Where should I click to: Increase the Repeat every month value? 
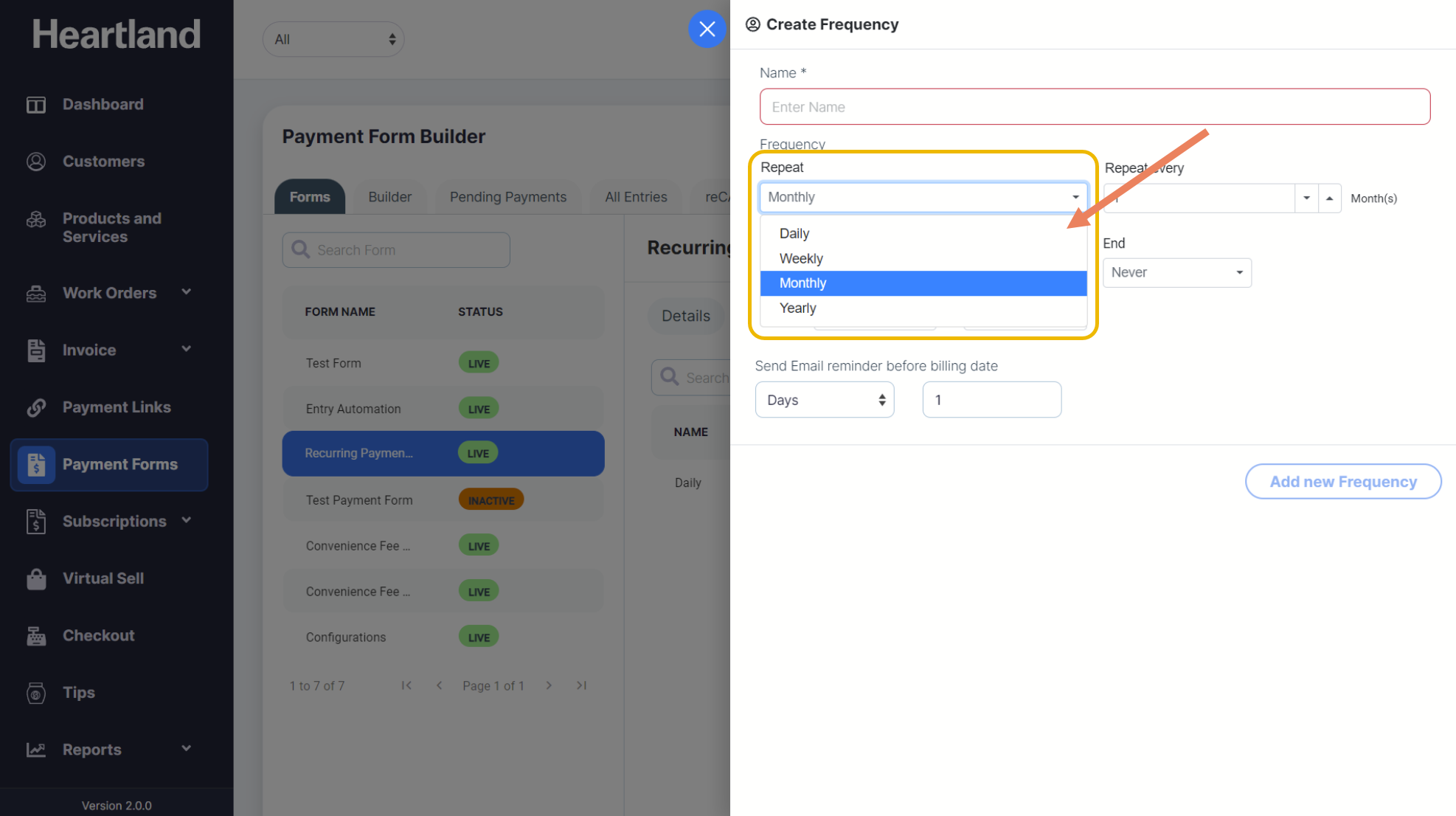(1329, 198)
